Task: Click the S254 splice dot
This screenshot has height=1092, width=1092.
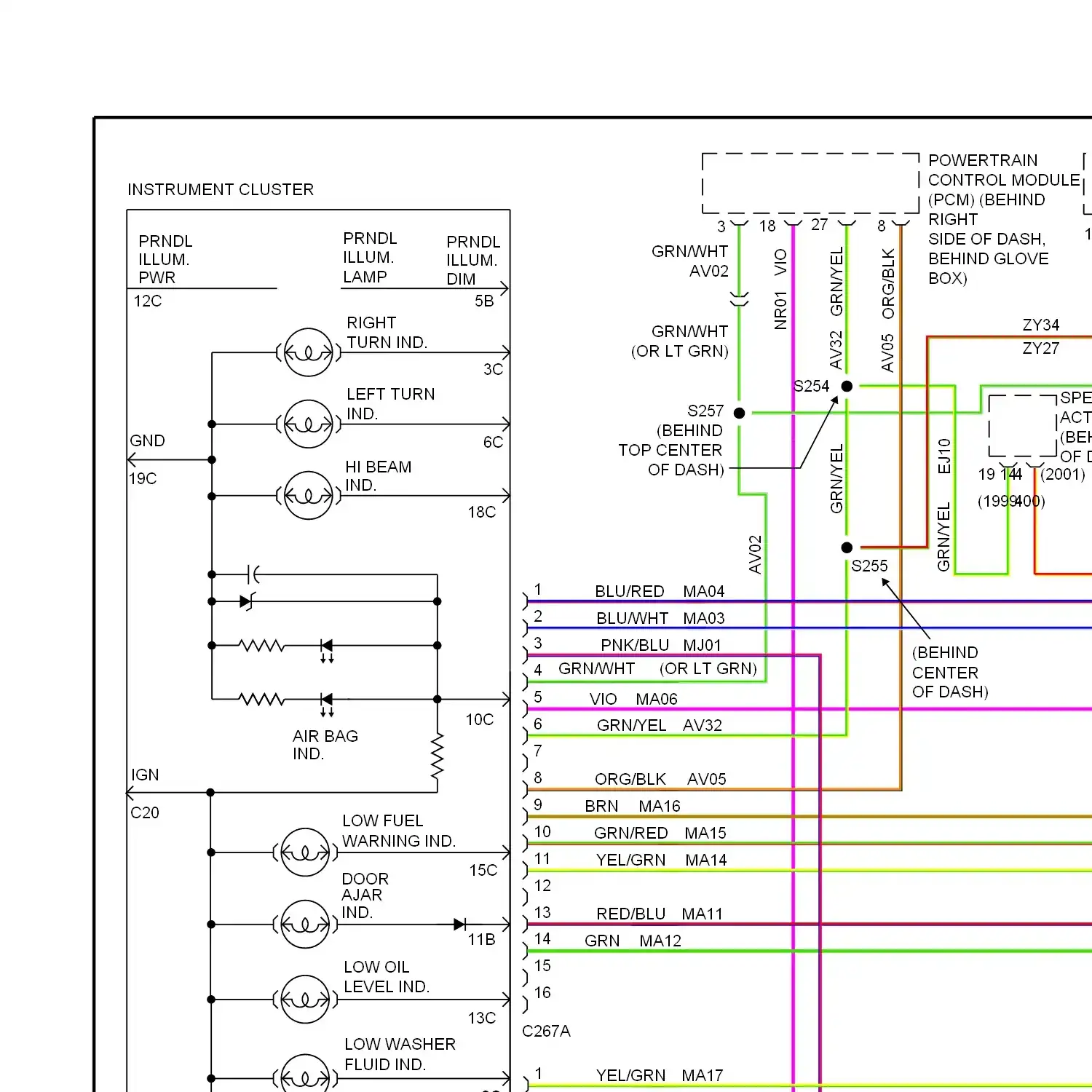Action: pyautogui.click(x=847, y=386)
